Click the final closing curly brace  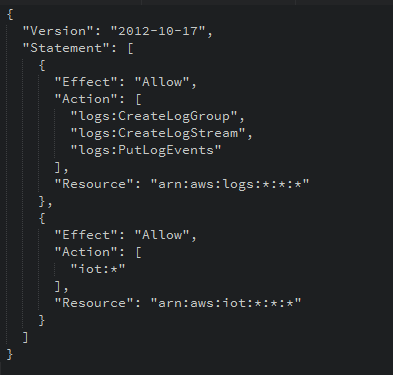tap(10, 354)
